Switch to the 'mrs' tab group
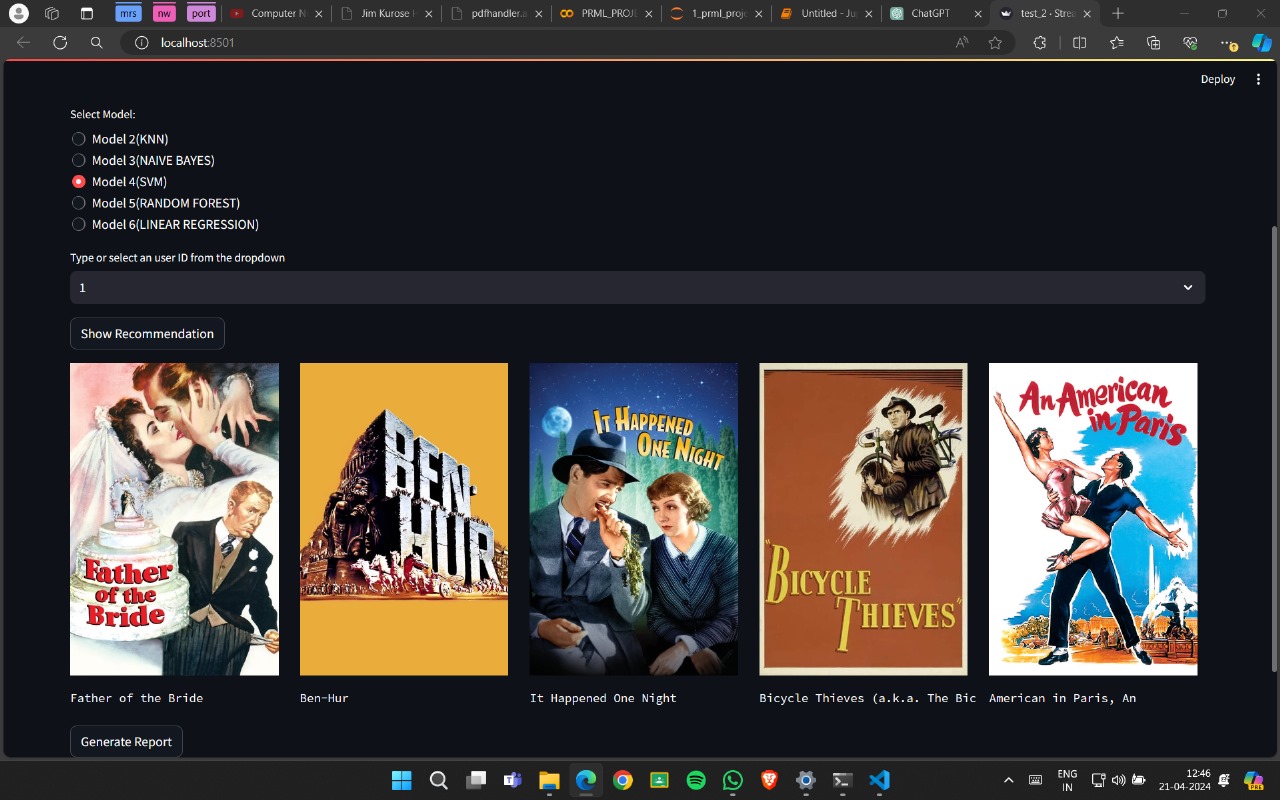 (x=127, y=14)
